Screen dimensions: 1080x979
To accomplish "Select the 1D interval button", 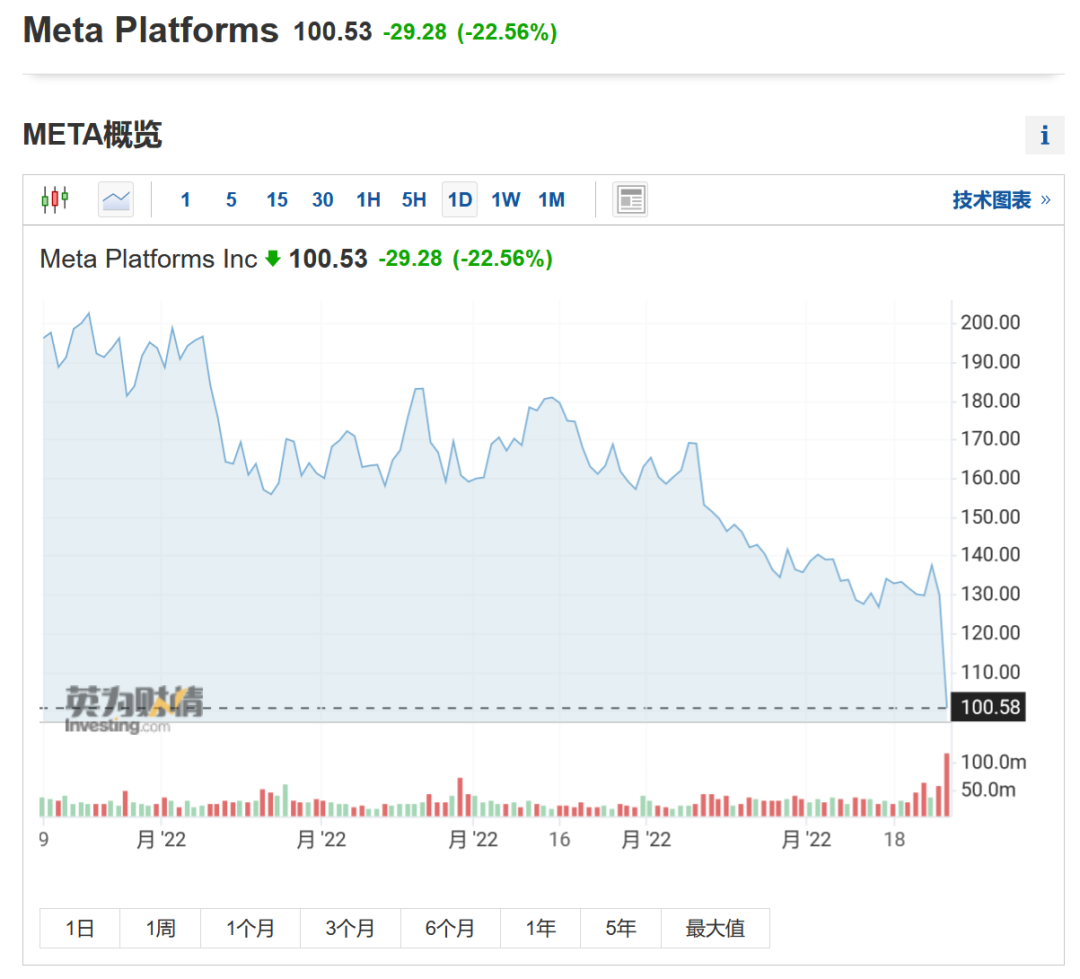I will (x=459, y=199).
